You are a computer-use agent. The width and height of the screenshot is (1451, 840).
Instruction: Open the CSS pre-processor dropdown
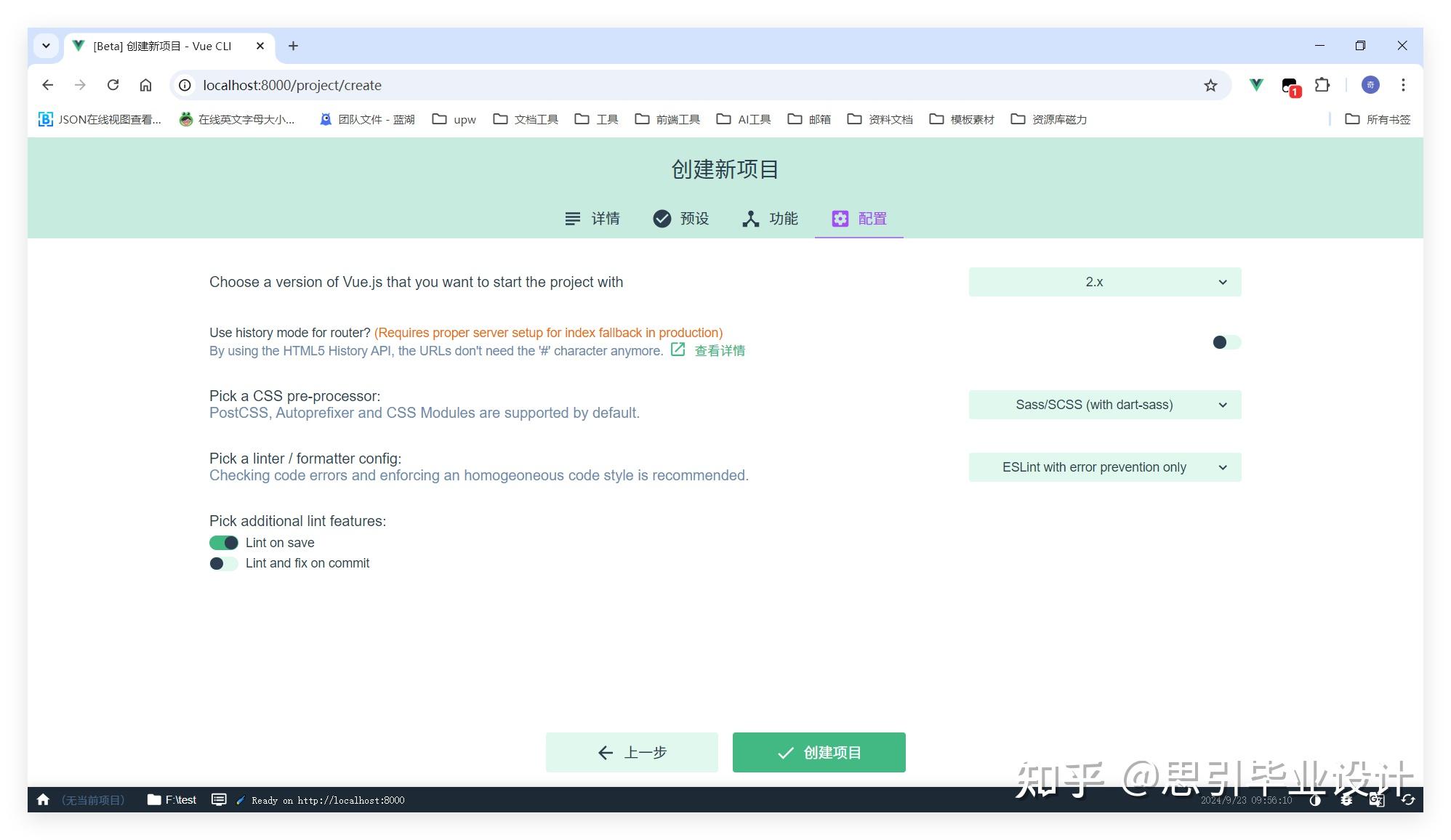[x=1104, y=405]
